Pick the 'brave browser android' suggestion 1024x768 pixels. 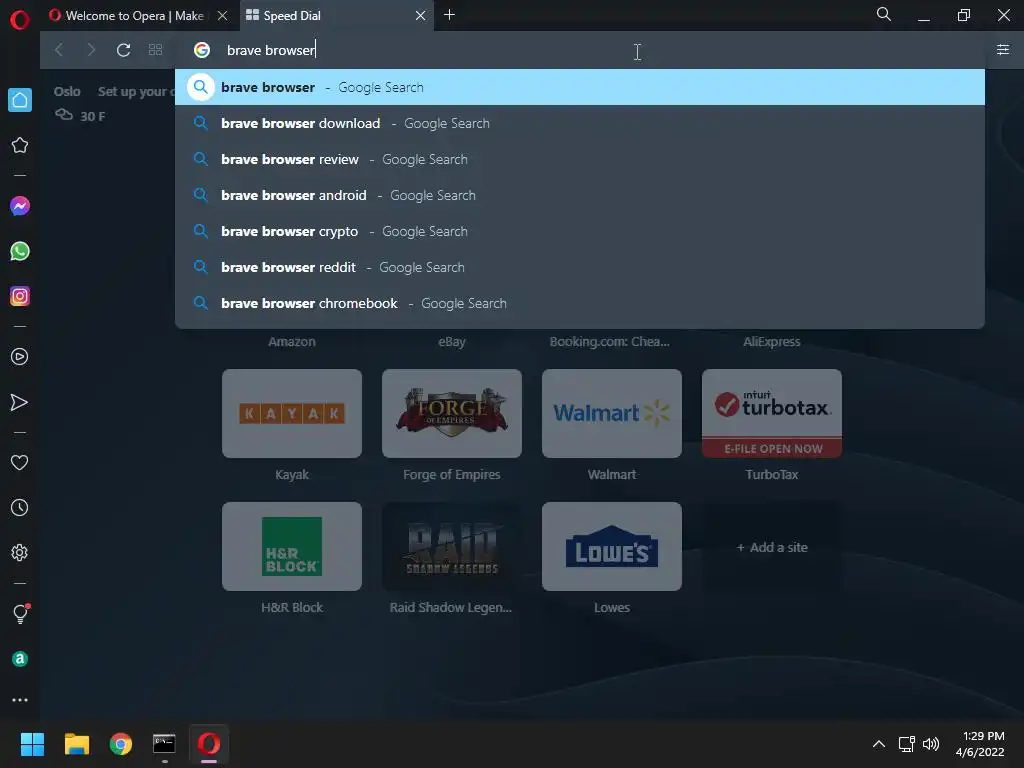580,195
